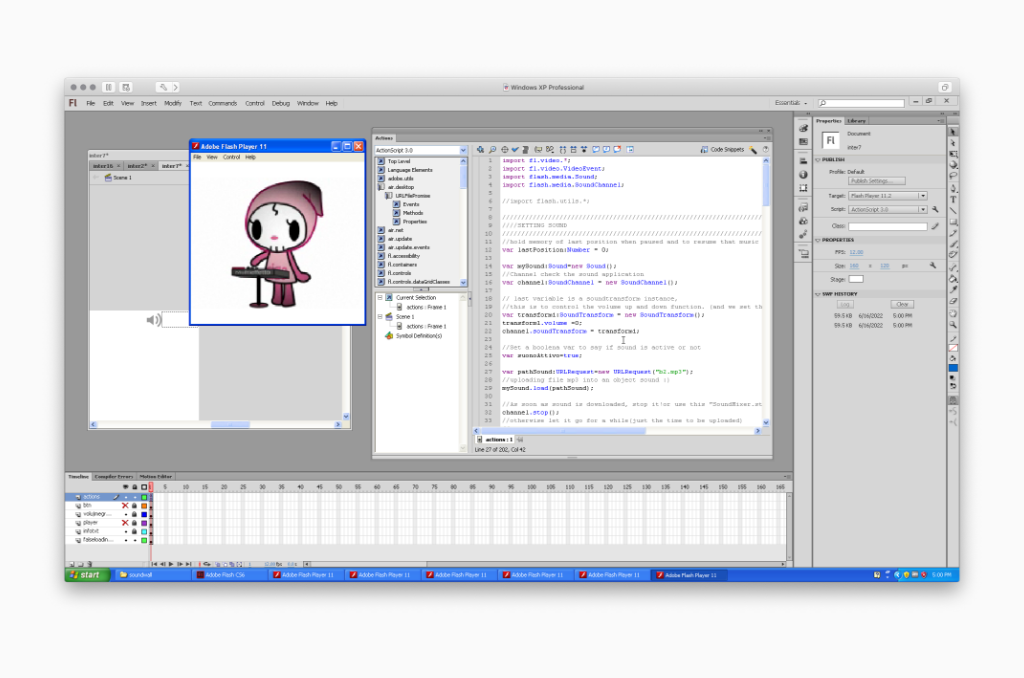
Task: Select the Brush tool
Action: tap(953, 243)
